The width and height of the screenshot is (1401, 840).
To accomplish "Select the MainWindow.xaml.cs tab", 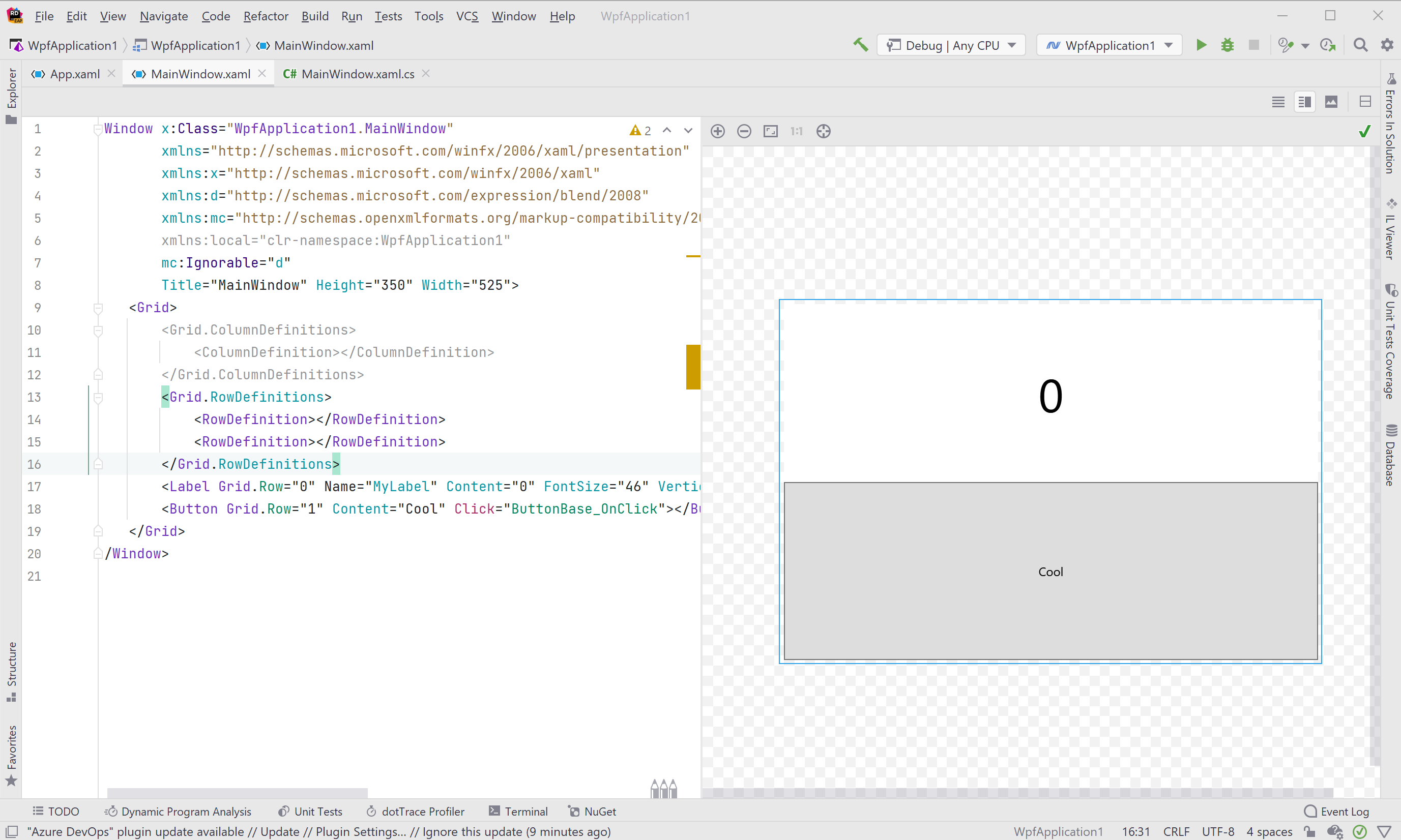I will 357,73.
